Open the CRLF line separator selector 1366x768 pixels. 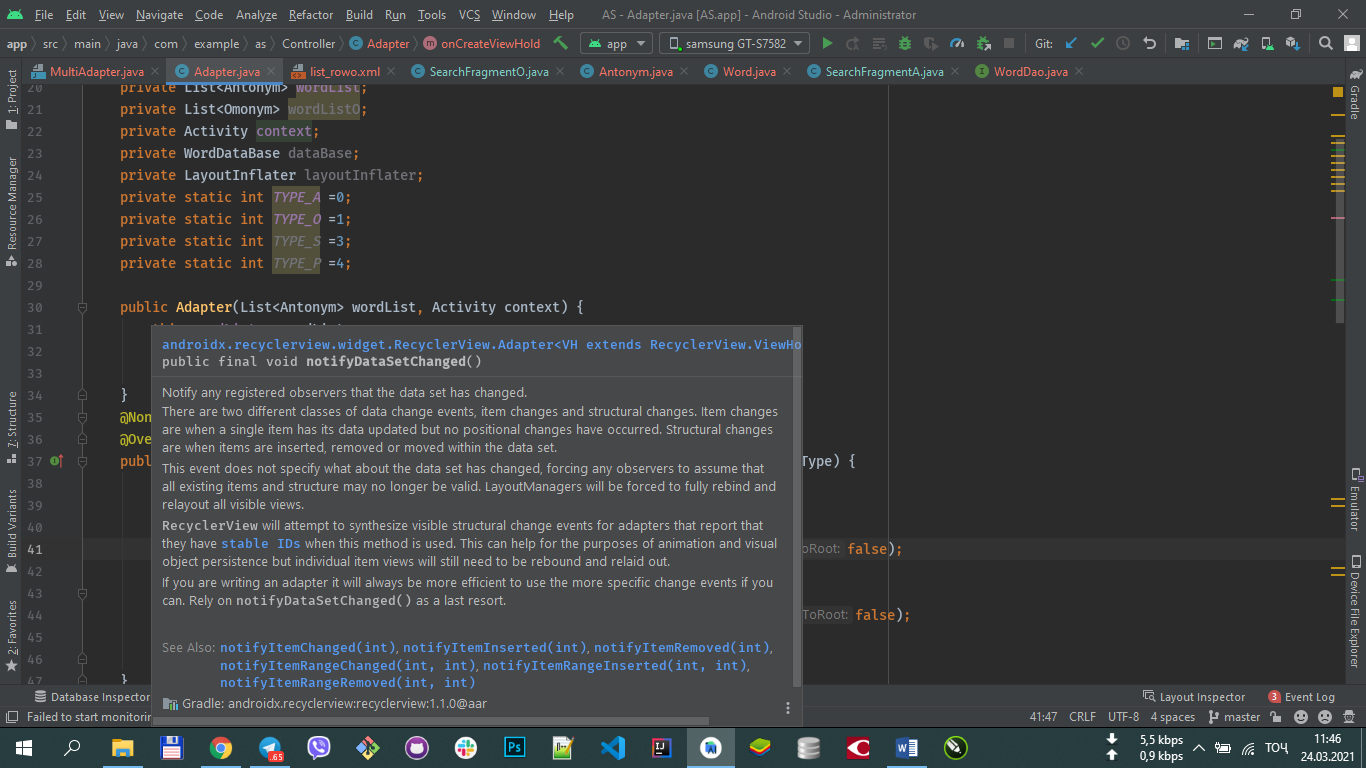tap(1082, 717)
